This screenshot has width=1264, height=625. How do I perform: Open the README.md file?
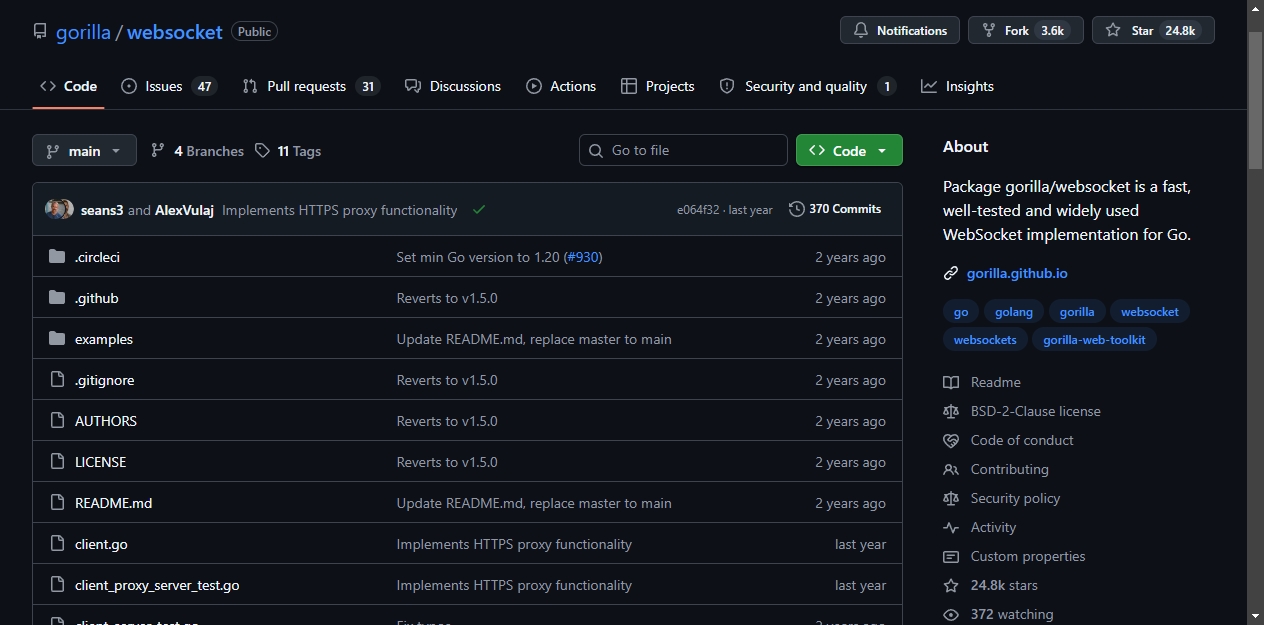[113, 503]
